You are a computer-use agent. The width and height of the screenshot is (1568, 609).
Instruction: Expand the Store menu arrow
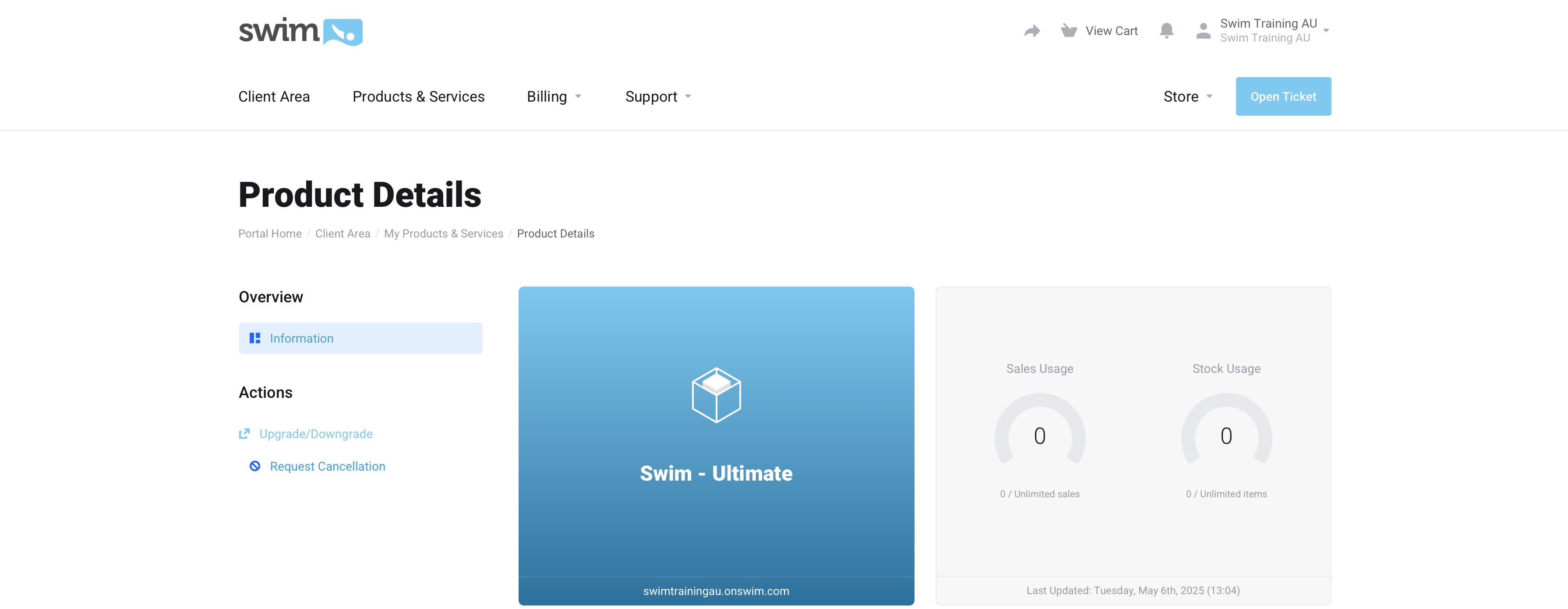coord(1209,96)
